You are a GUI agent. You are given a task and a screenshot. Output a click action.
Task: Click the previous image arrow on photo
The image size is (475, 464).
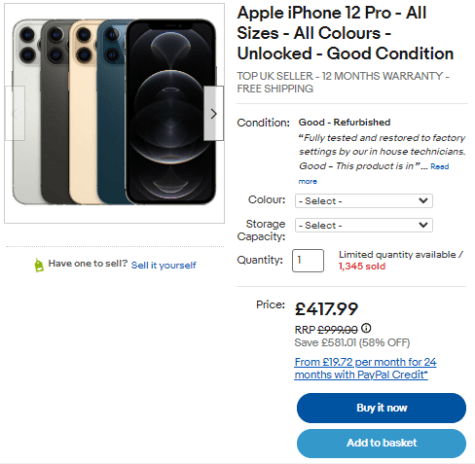tap(15, 113)
